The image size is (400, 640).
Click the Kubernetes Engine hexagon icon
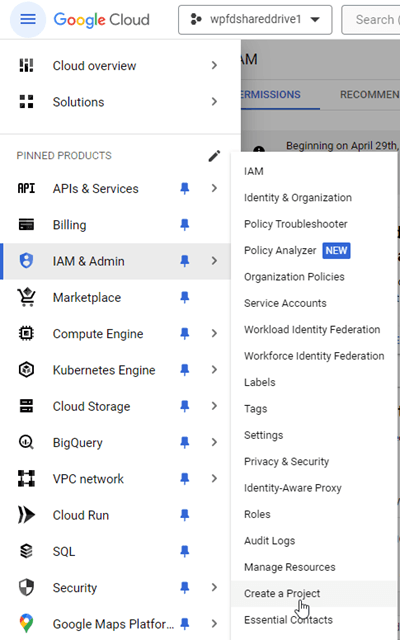coord(27,370)
